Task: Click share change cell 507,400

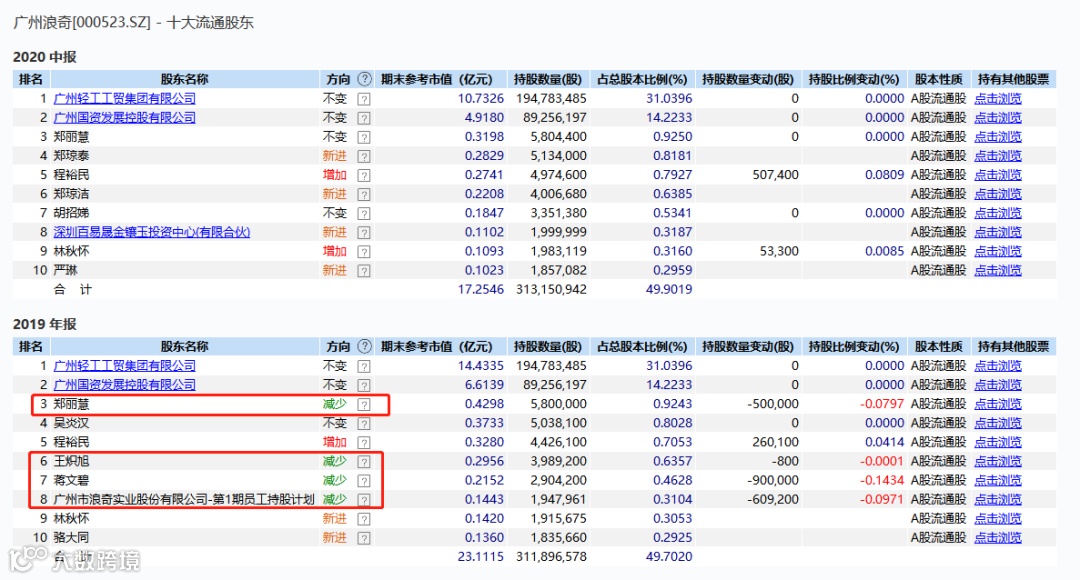Action: [776, 175]
